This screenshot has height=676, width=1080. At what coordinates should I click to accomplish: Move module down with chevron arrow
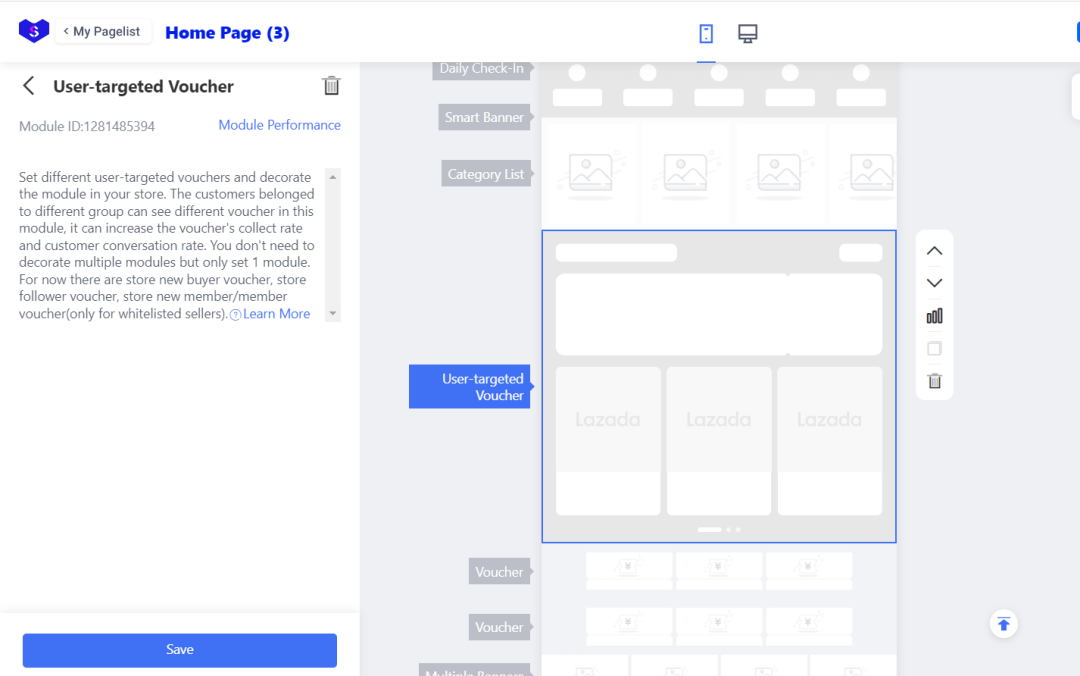tap(935, 283)
